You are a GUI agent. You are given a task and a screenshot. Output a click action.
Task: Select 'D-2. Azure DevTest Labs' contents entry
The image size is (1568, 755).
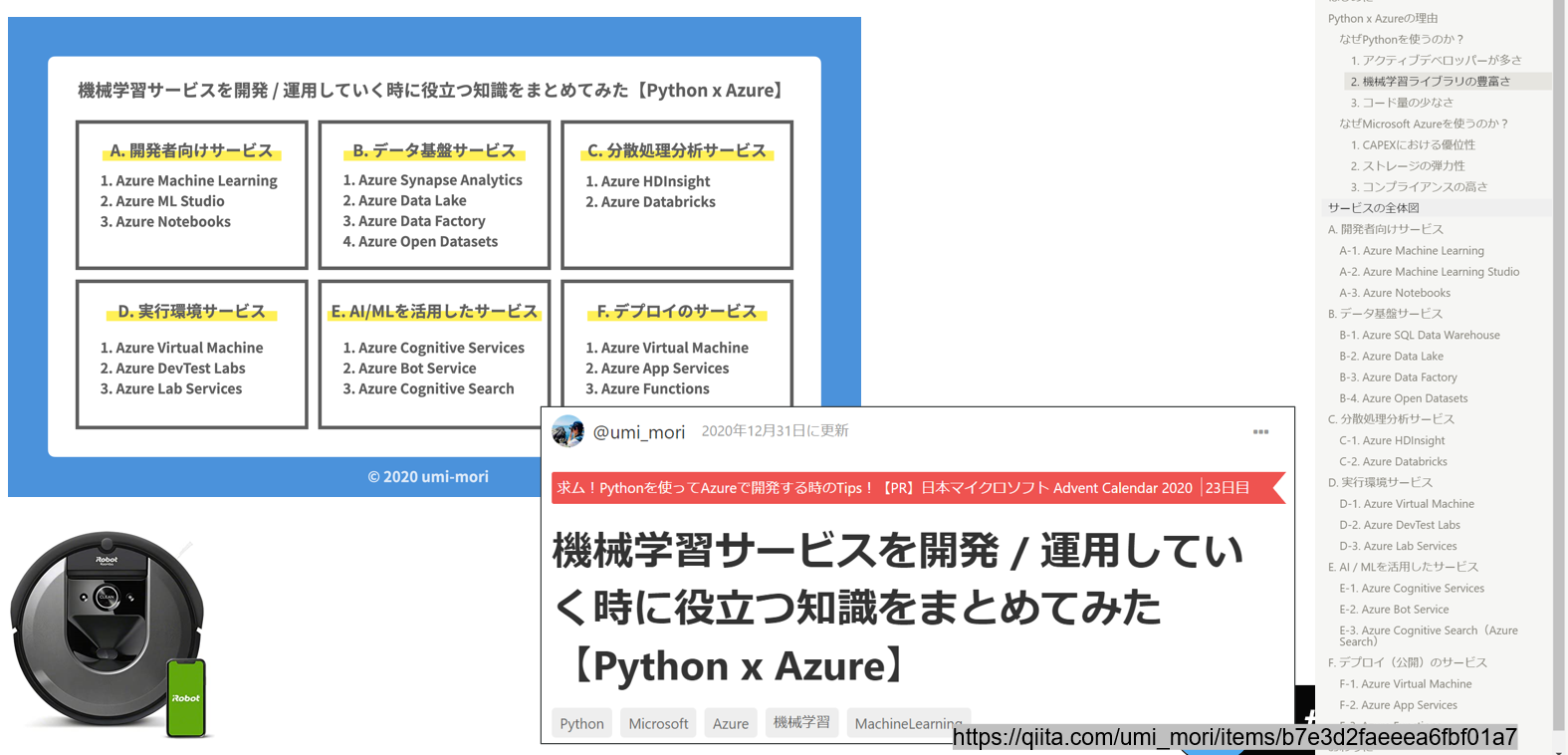1400,525
